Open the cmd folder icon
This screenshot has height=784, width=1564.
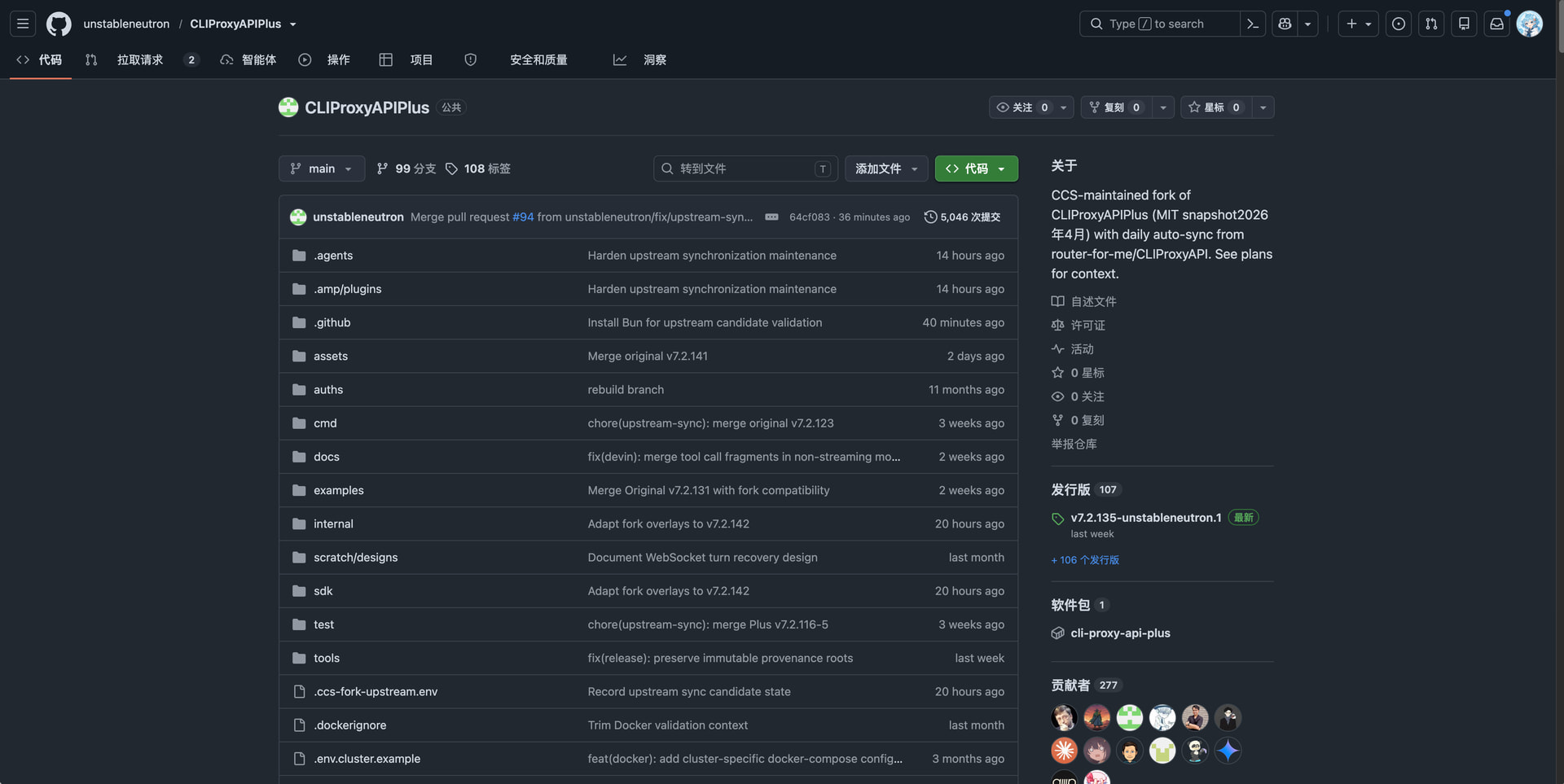point(299,423)
